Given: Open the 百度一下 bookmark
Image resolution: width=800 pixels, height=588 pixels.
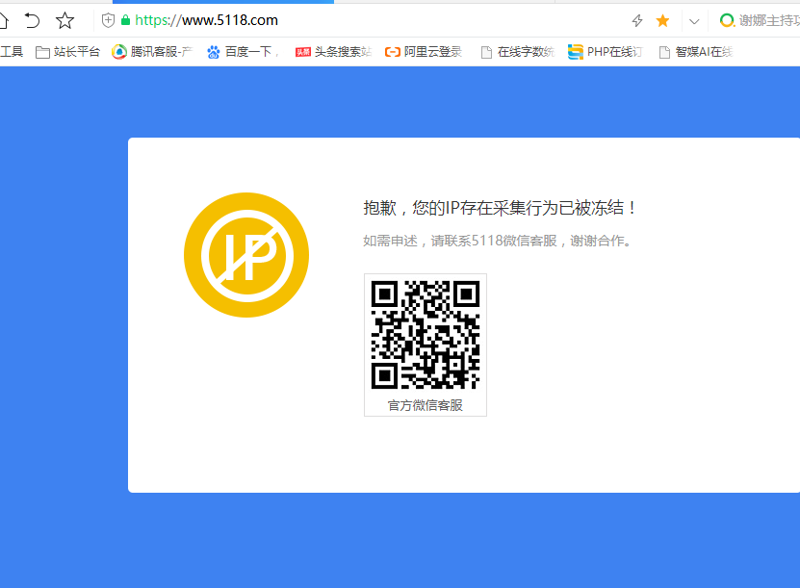Looking at the screenshot, I should coord(243,52).
